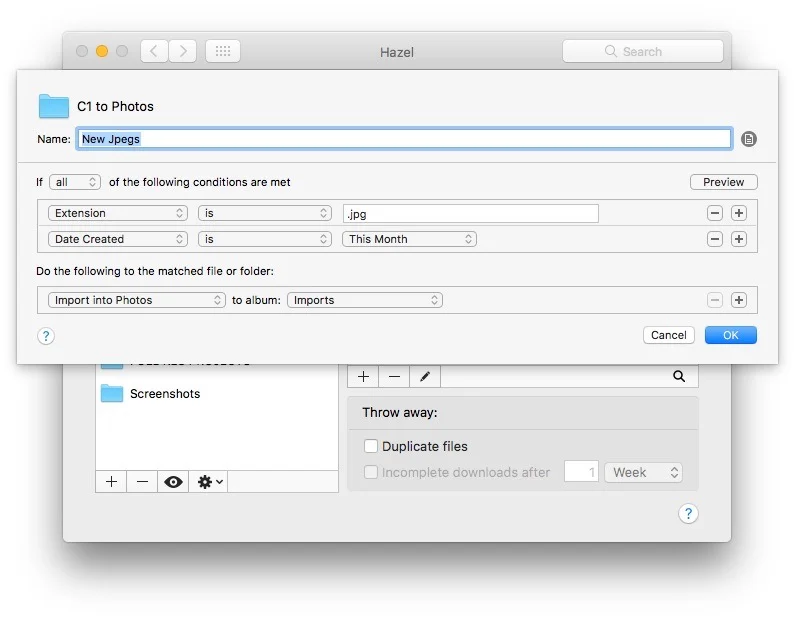
Task: Delete selected rule with minus button
Action: (394, 377)
